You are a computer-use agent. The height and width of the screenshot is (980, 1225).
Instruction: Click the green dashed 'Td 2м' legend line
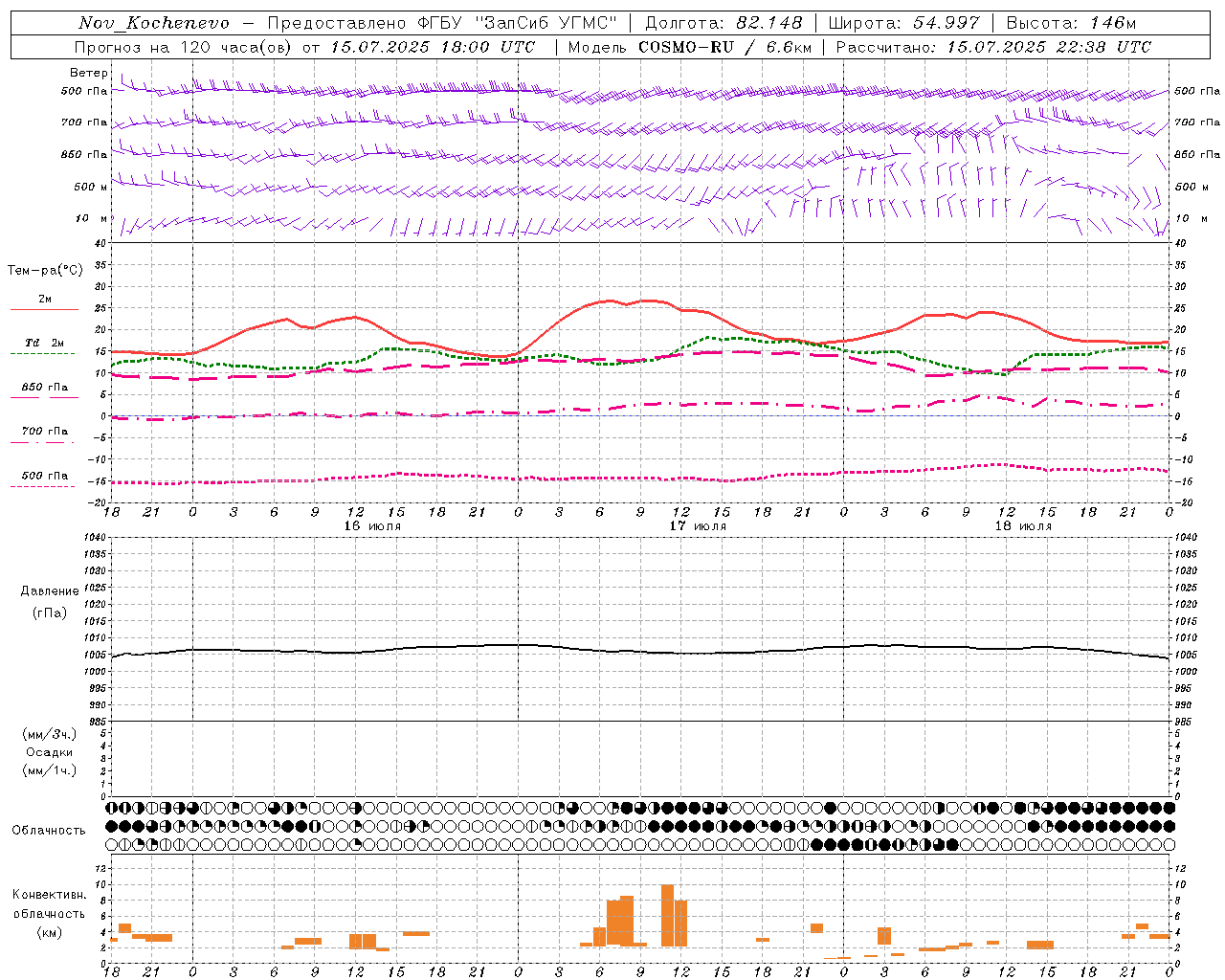42,353
